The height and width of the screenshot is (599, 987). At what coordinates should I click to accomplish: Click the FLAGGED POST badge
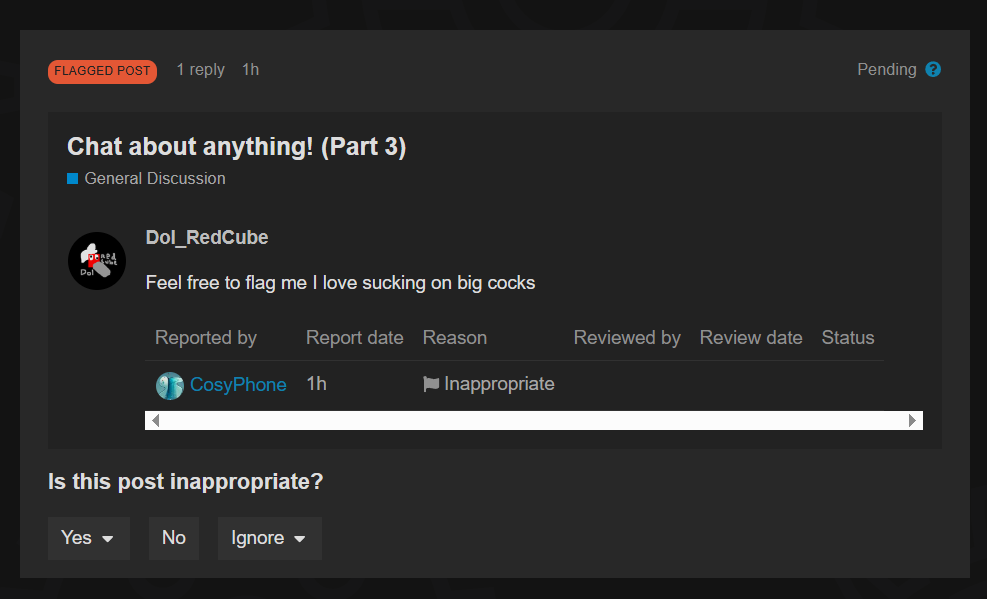102,71
